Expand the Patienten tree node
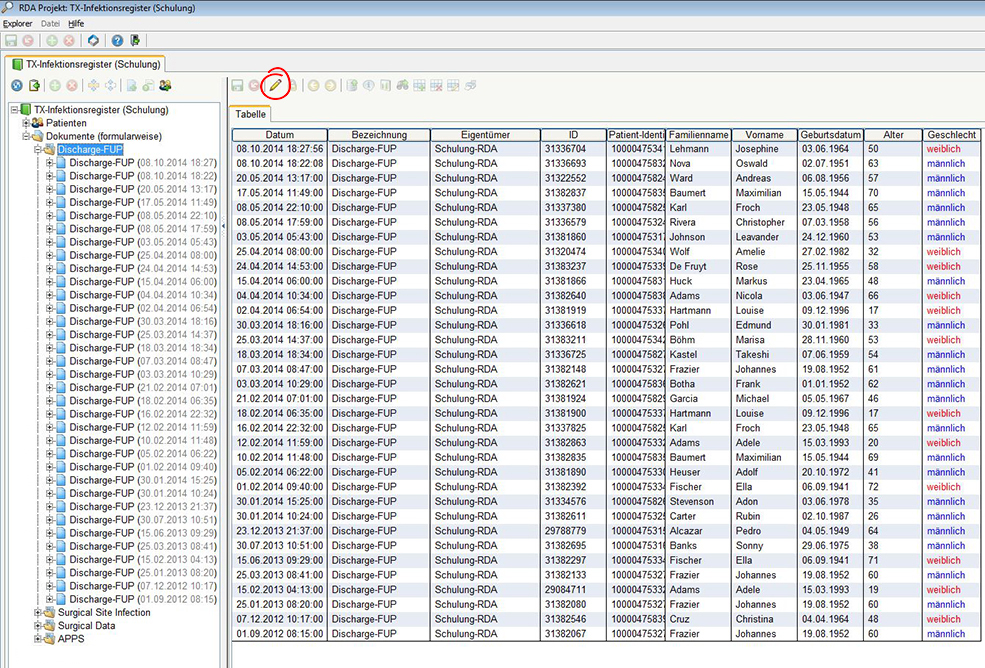Image resolution: width=985 pixels, height=668 pixels. coord(26,123)
